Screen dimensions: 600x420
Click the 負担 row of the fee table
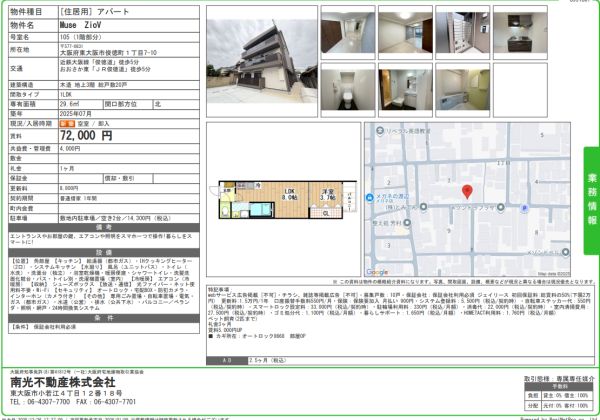coord(559,396)
